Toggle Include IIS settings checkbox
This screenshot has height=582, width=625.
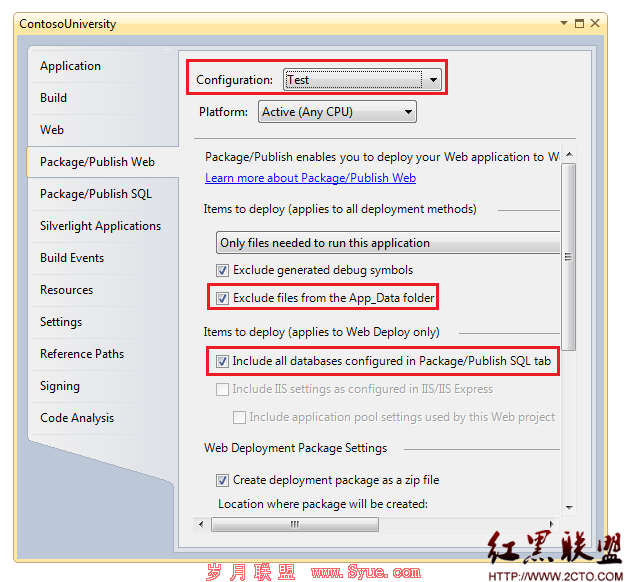click(x=222, y=389)
